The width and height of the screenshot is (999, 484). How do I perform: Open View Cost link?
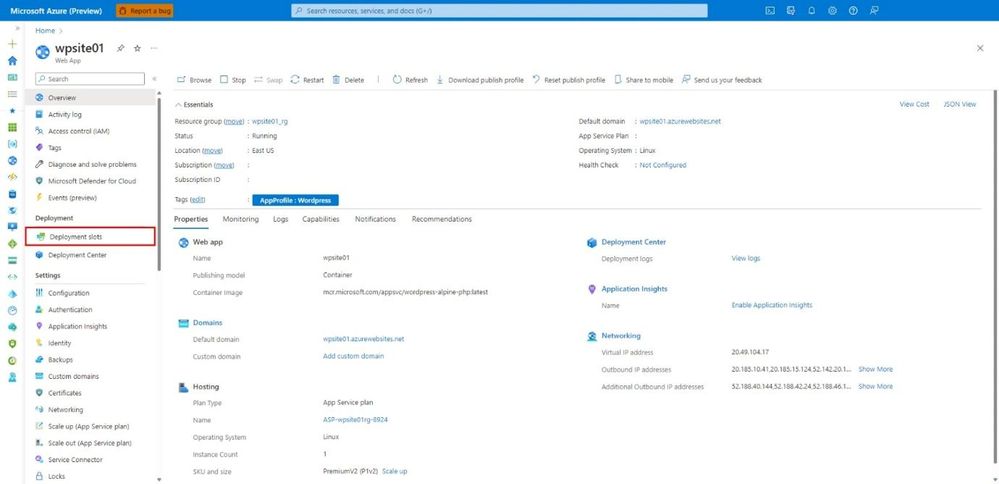[914, 104]
